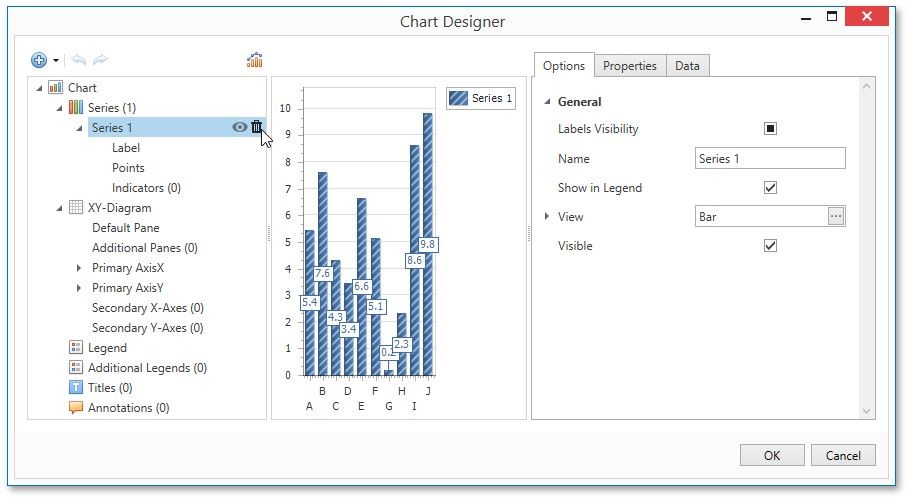Toggle Series 1 visibility eye icon
909x500 pixels.
[x=239, y=127]
